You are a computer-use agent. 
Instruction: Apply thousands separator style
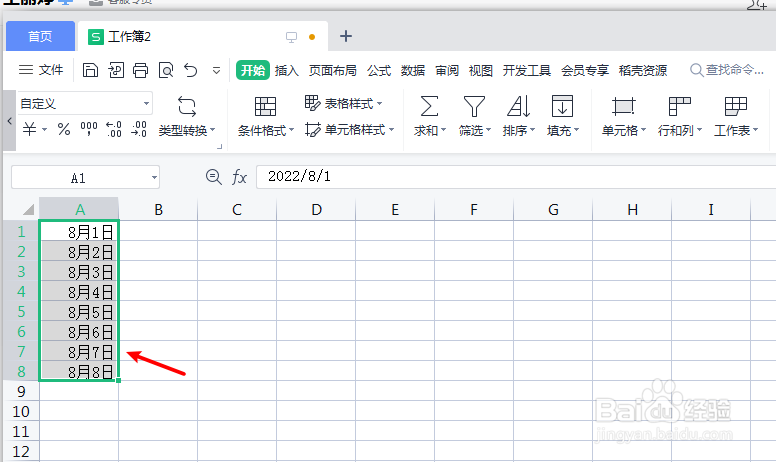[x=89, y=129]
